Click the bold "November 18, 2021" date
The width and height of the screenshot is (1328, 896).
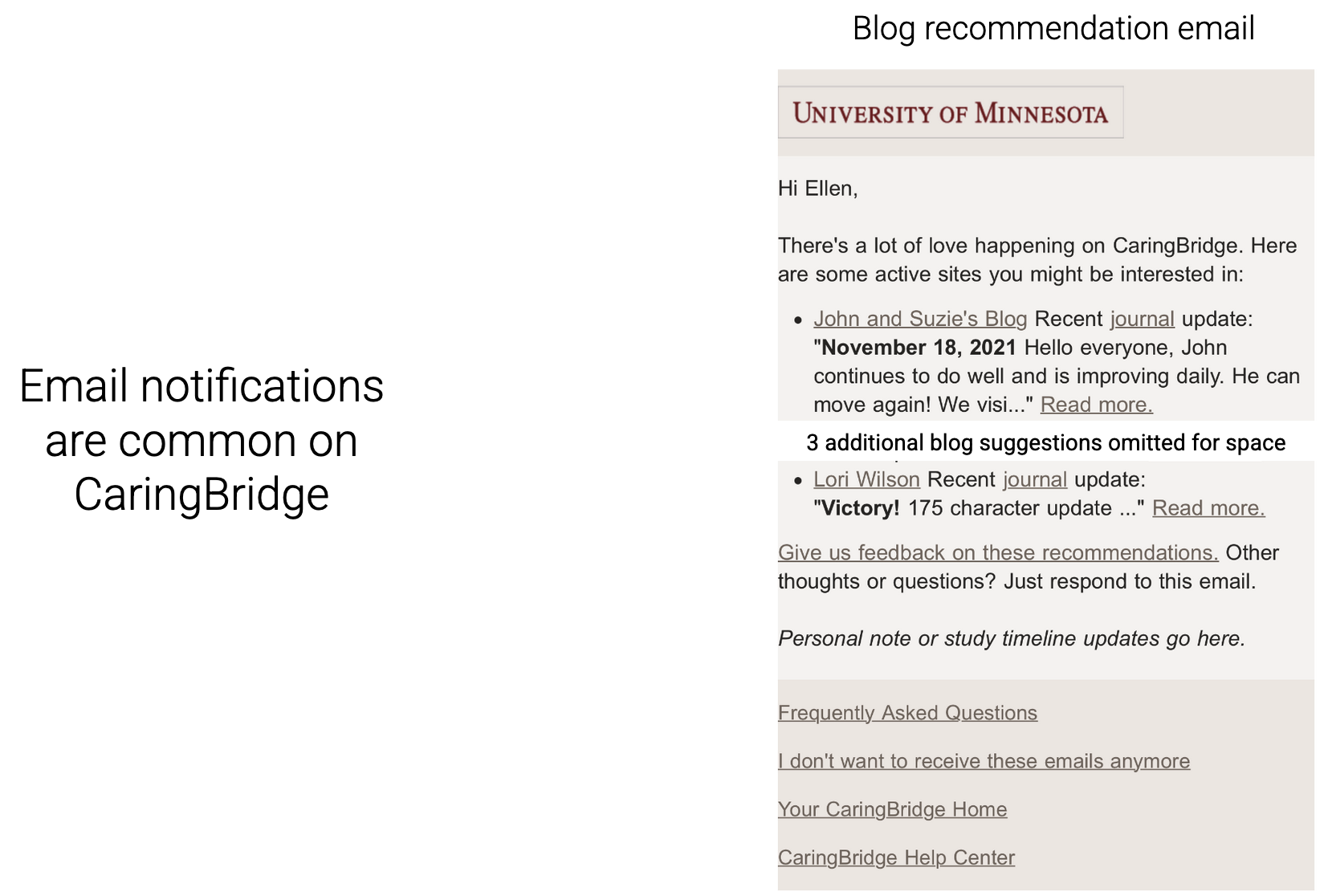coord(919,348)
